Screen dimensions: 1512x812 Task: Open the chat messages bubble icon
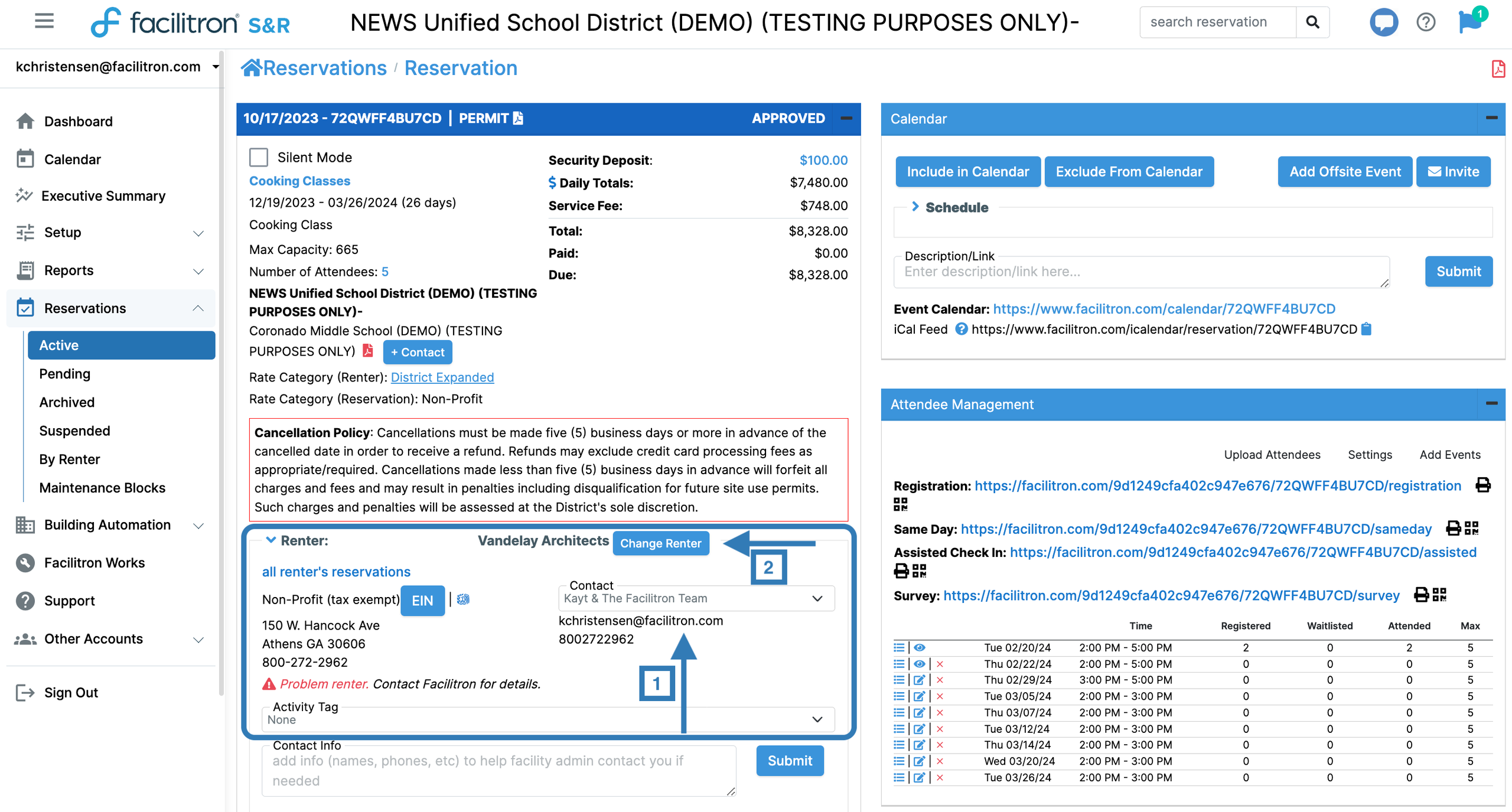point(1383,22)
